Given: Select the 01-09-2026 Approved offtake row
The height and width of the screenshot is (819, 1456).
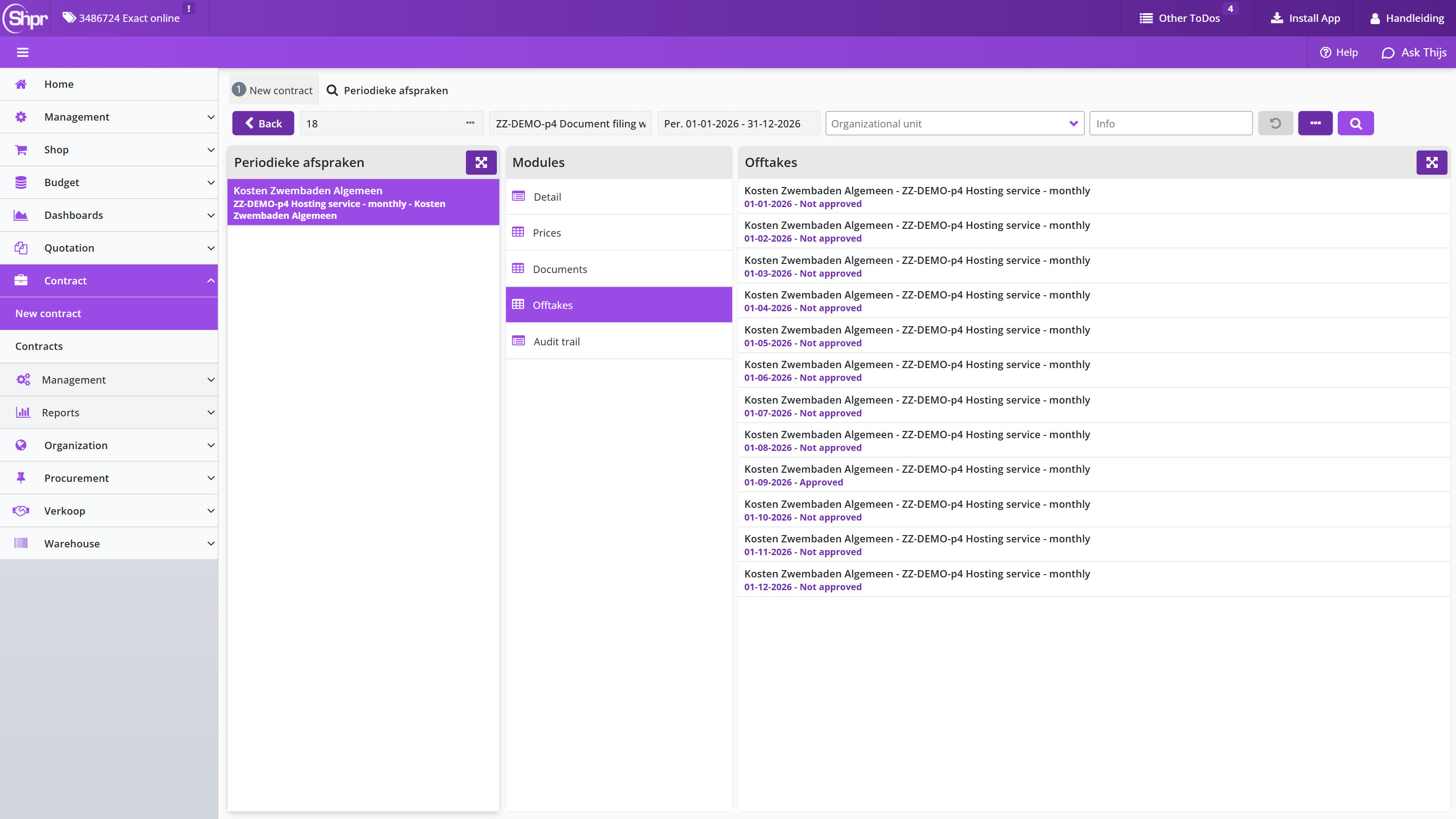Looking at the screenshot, I should (1094, 475).
